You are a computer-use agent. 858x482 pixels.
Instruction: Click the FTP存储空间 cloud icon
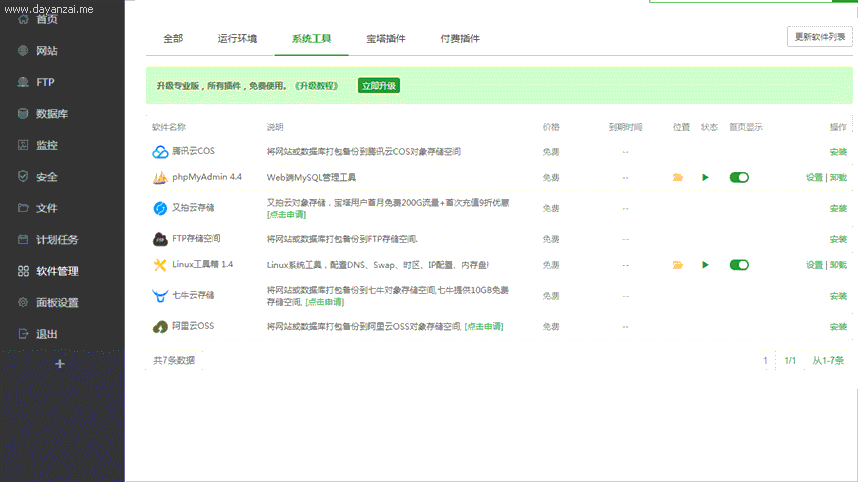160,239
